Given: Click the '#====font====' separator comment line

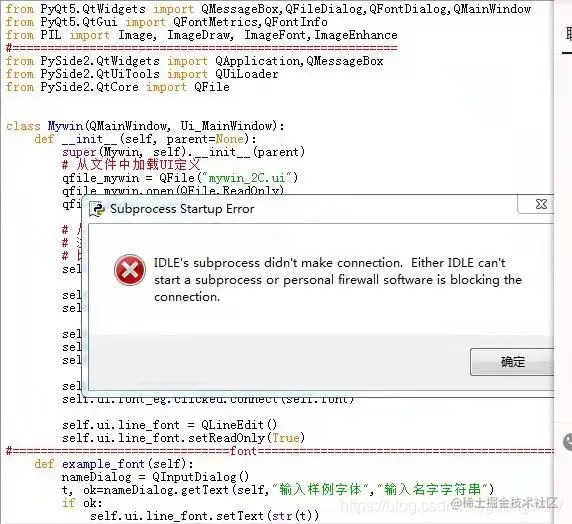Looking at the screenshot, I should (280, 451).
